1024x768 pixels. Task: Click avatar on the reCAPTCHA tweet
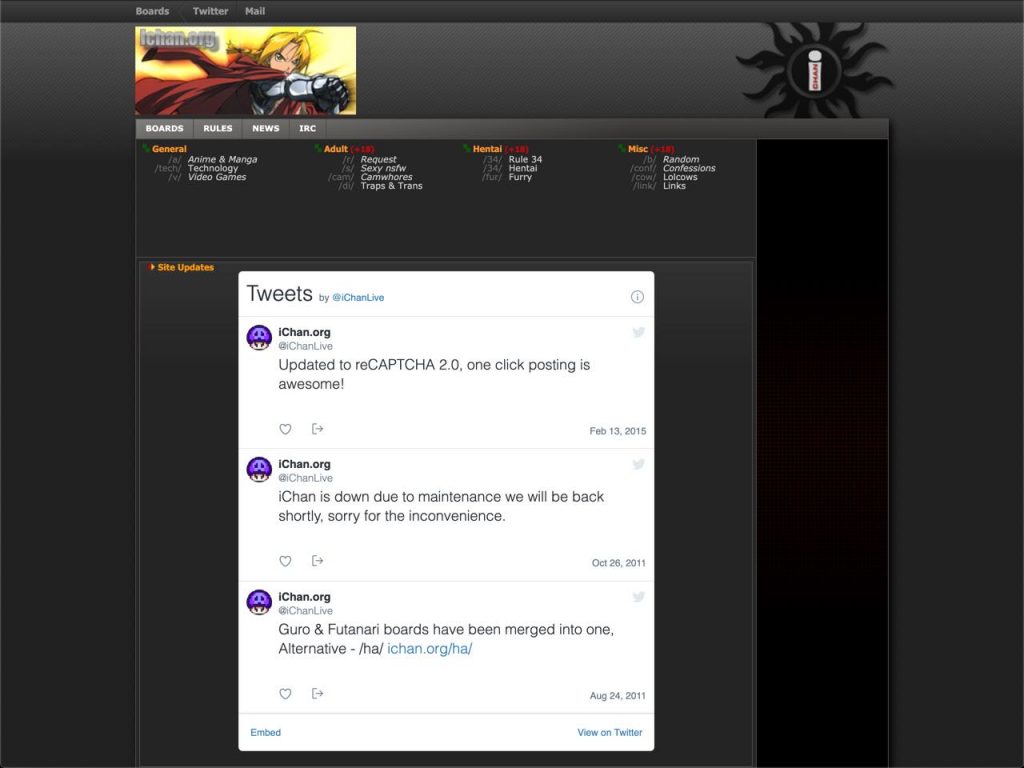click(x=259, y=338)
